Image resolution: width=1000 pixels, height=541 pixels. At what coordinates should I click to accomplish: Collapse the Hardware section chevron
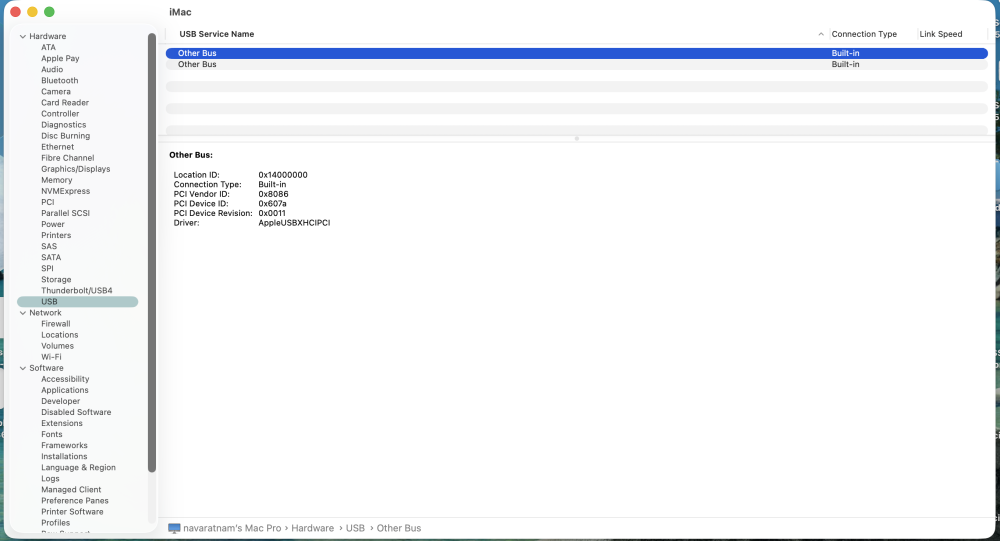tap(23, 36)
